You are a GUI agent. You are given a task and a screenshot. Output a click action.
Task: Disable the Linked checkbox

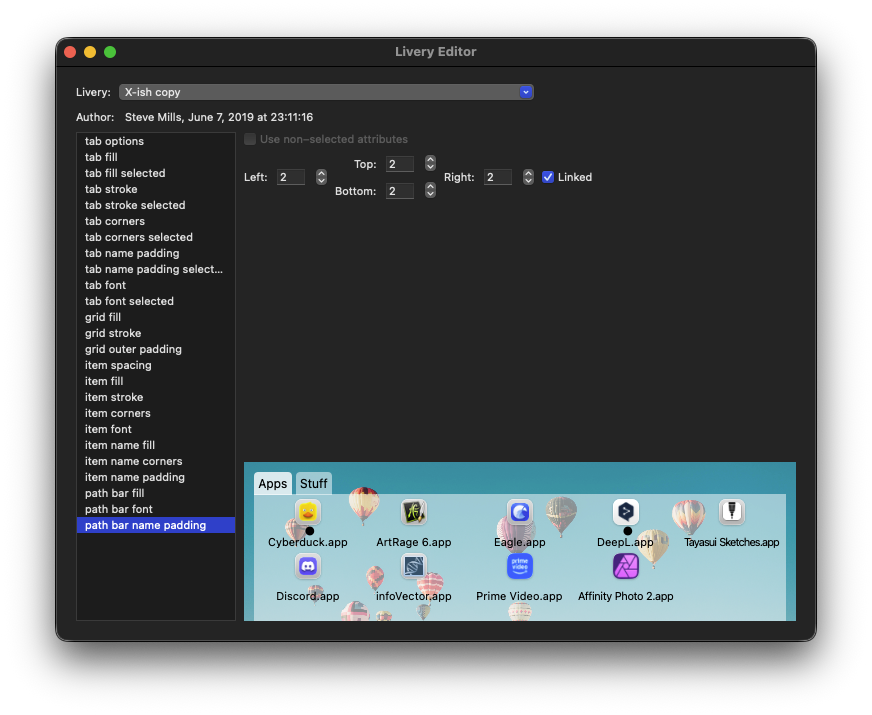pyautogui.click(x=548, y=177)
